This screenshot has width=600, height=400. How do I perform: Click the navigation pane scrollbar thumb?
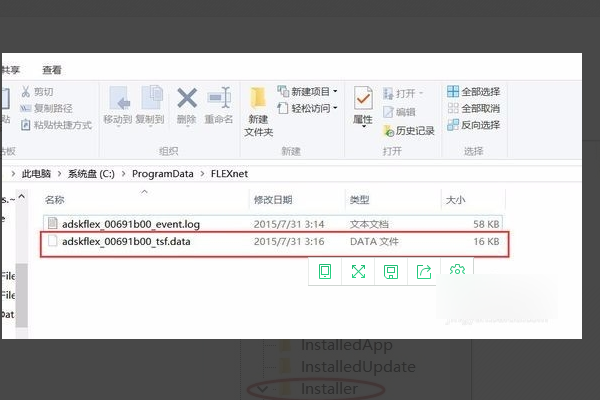[x=22, y=295]
